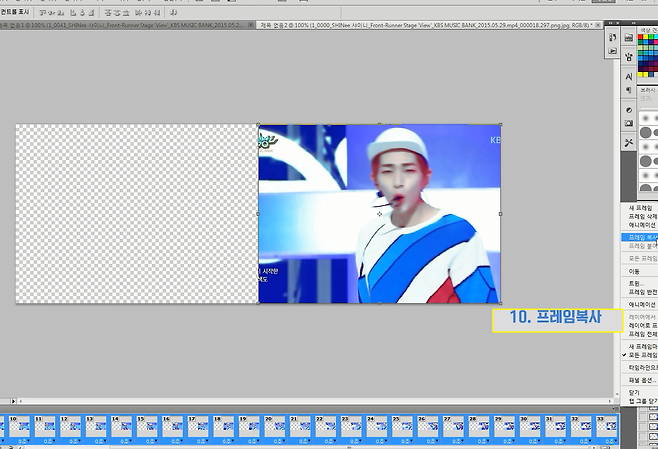
Task: Open the History panel icon in dock
Action: coord(613,38)
